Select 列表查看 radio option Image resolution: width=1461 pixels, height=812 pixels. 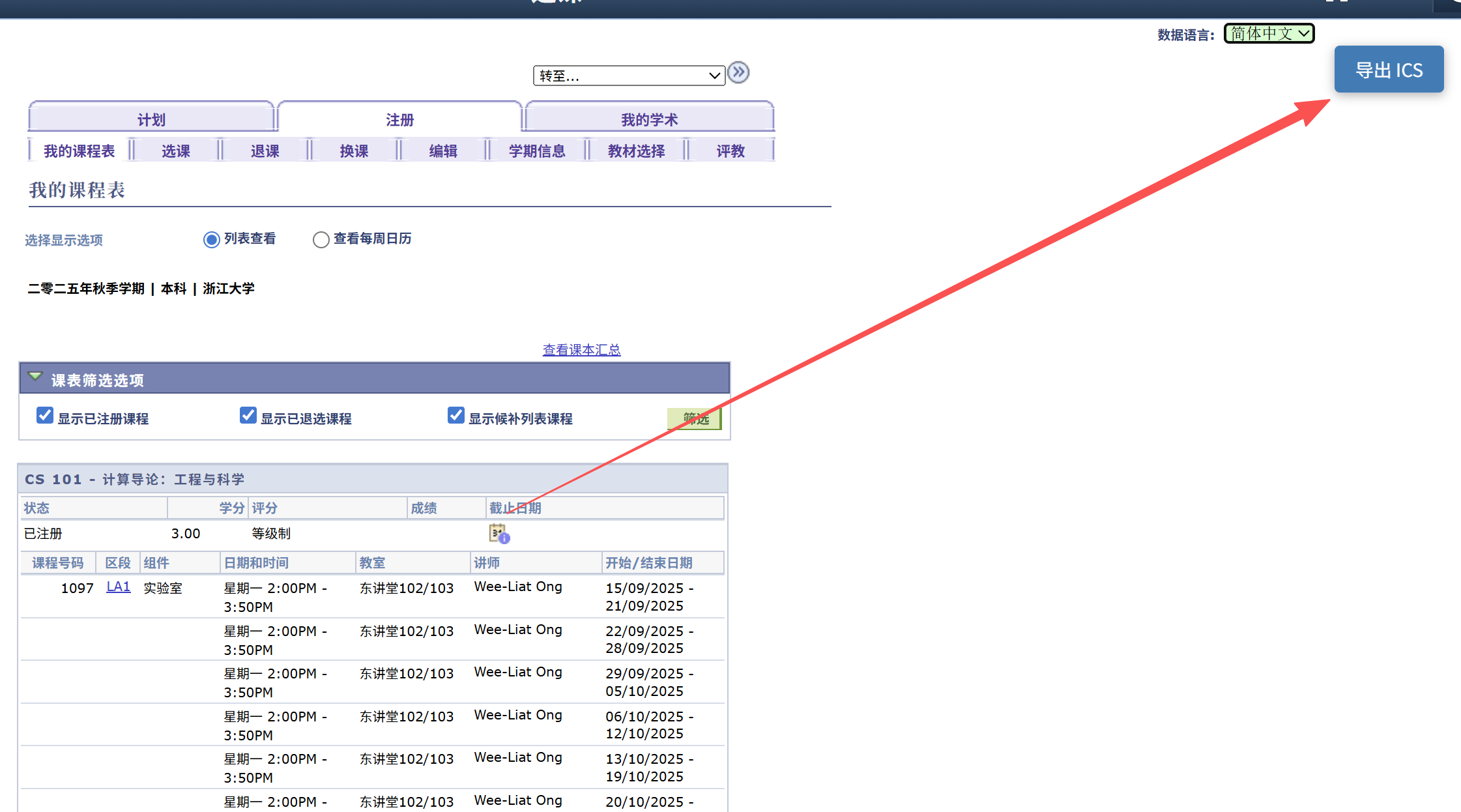point(211,240)
